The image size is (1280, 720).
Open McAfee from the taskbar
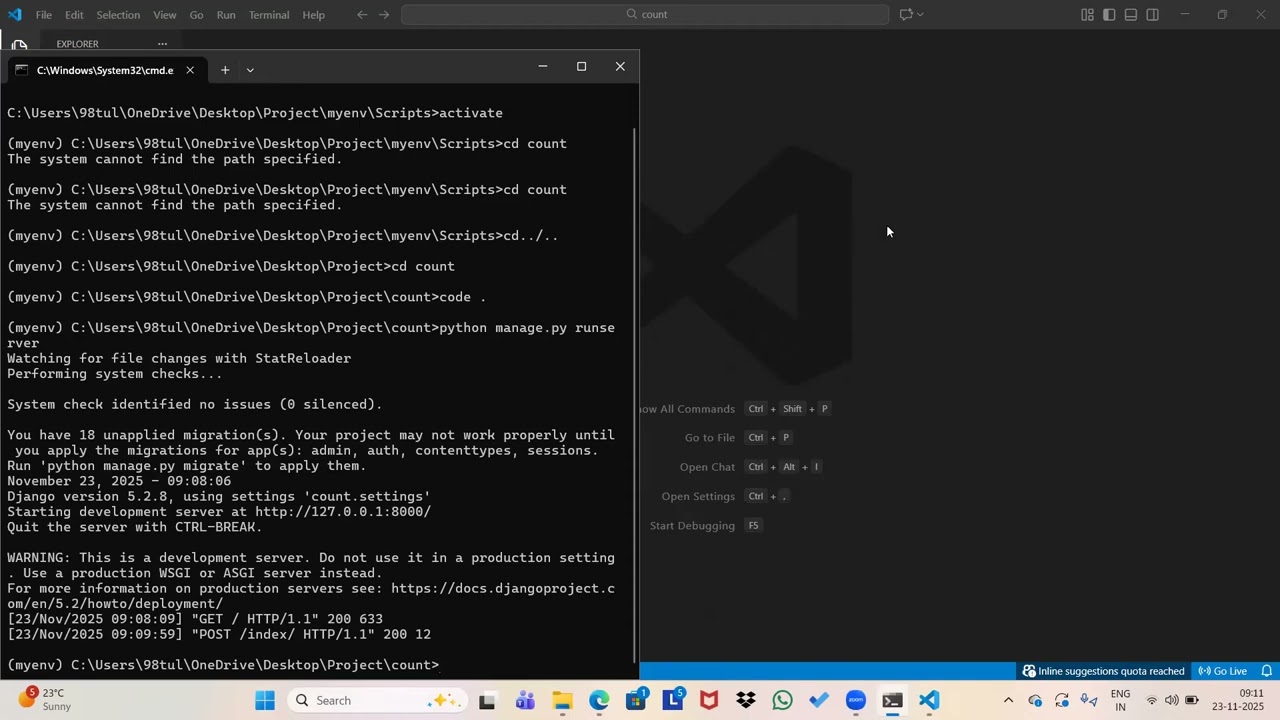709,701
